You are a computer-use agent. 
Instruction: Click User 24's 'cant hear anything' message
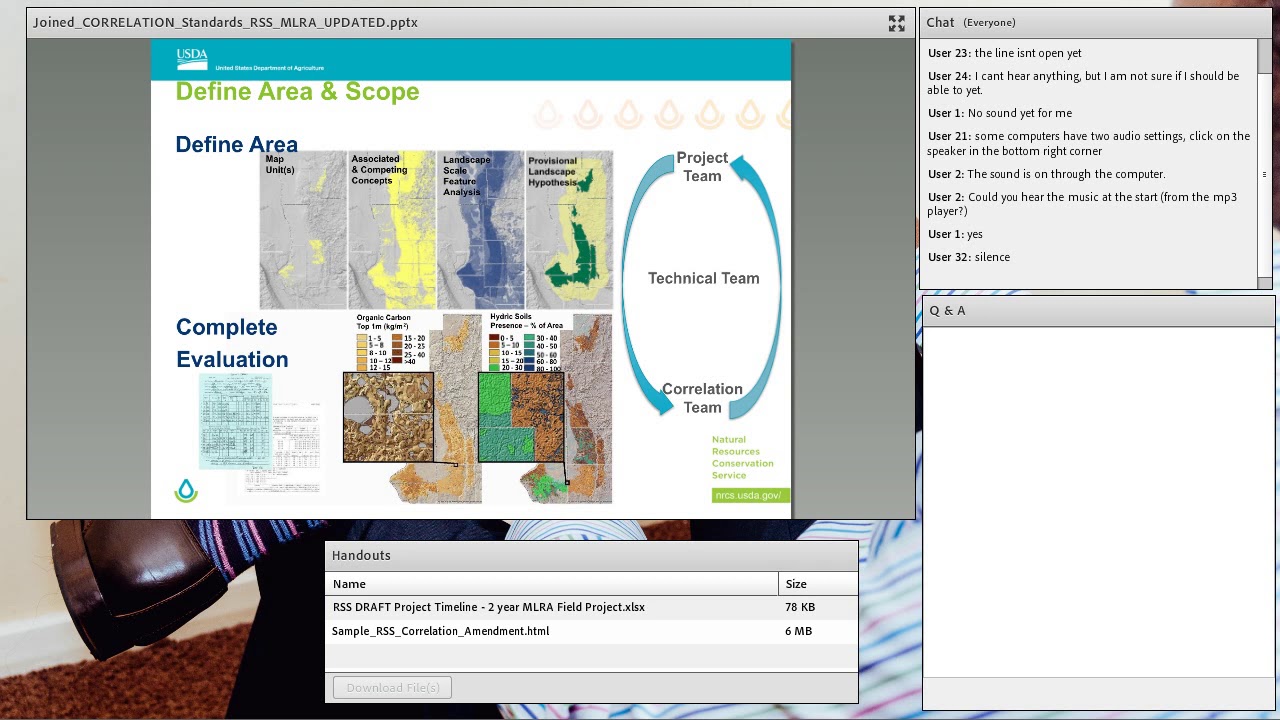tap(1083, 83)
